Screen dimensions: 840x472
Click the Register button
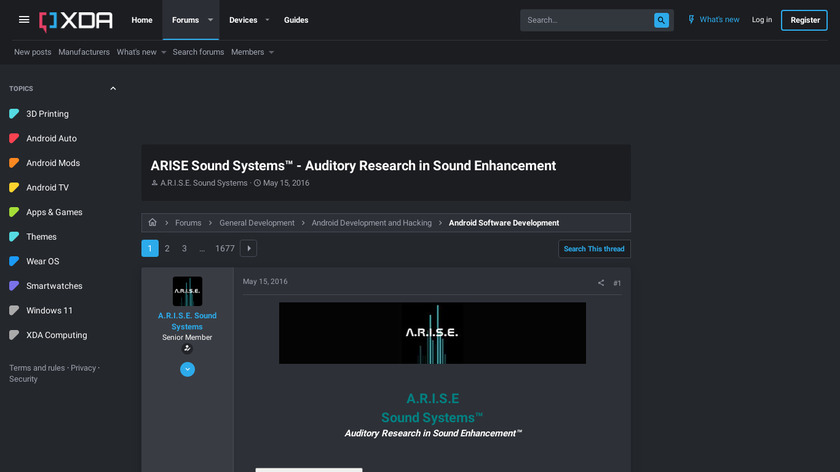(x=804, y=20)
